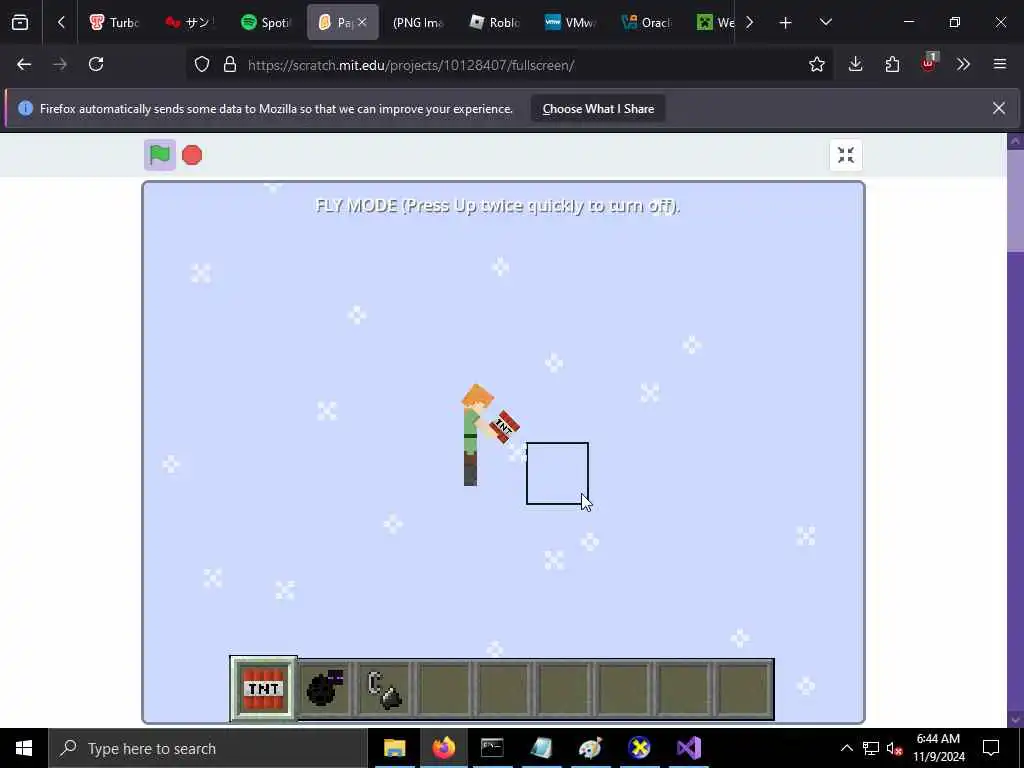The height and width of the screenshot is (768, 1024).
Task: Switch to the Roblox tab
Action: coord(494,22)
